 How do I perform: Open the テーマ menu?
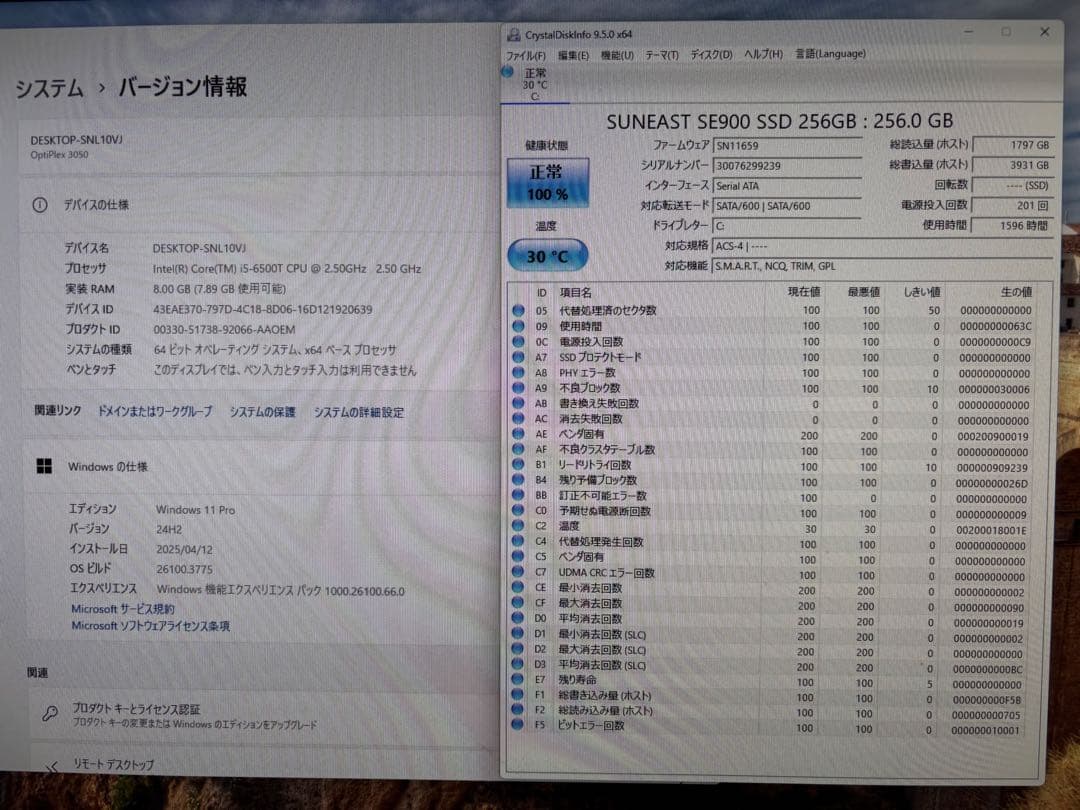(x=660, y=53)
